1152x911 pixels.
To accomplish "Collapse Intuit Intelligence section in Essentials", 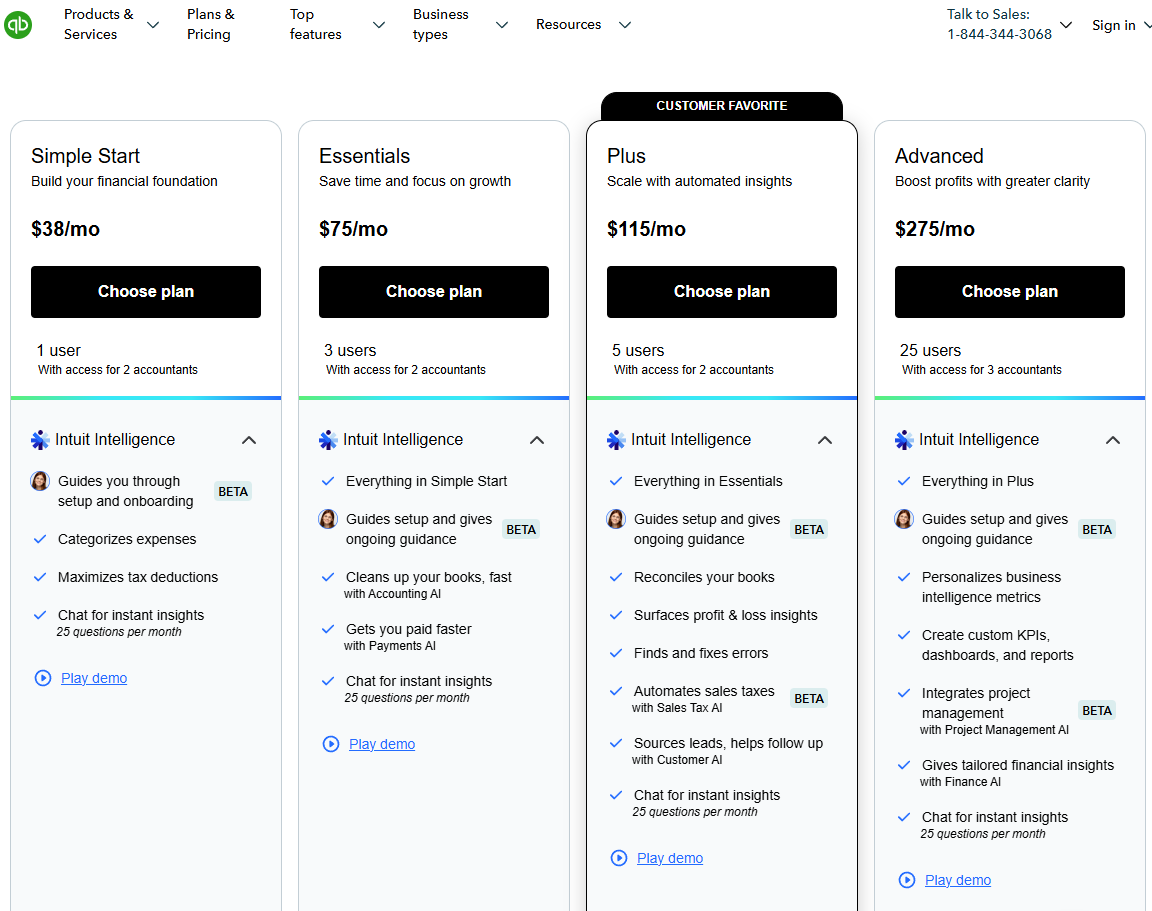I will coord(537,440).
